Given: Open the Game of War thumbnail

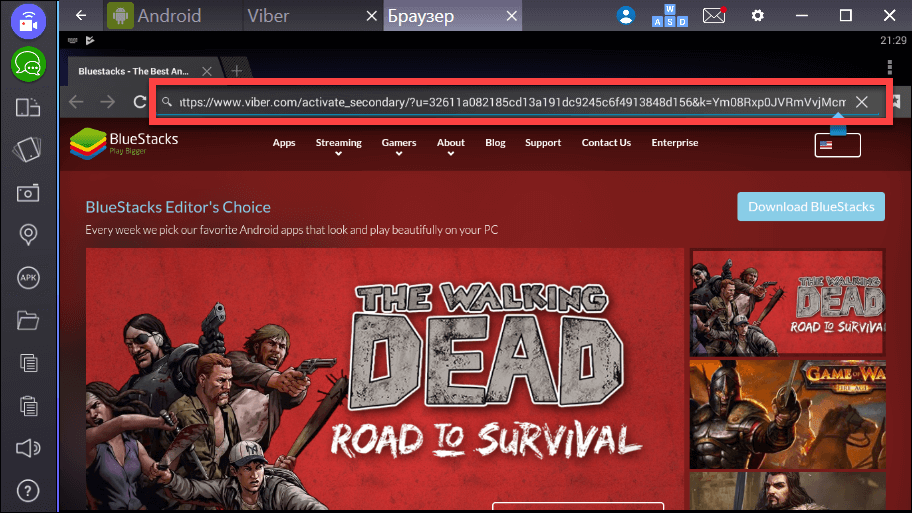Looking at the screenshot, I should [x=787, y=415].
